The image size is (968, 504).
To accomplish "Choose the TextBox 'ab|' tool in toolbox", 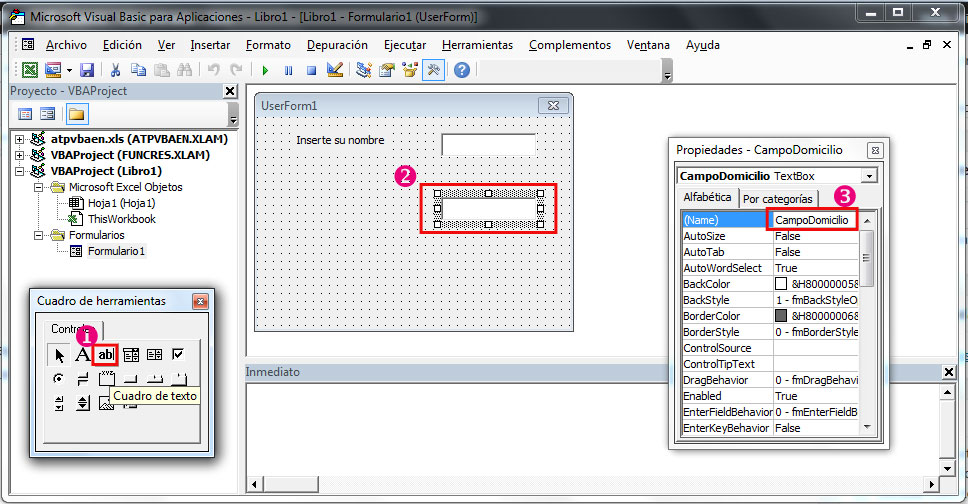I will point(106,355).
